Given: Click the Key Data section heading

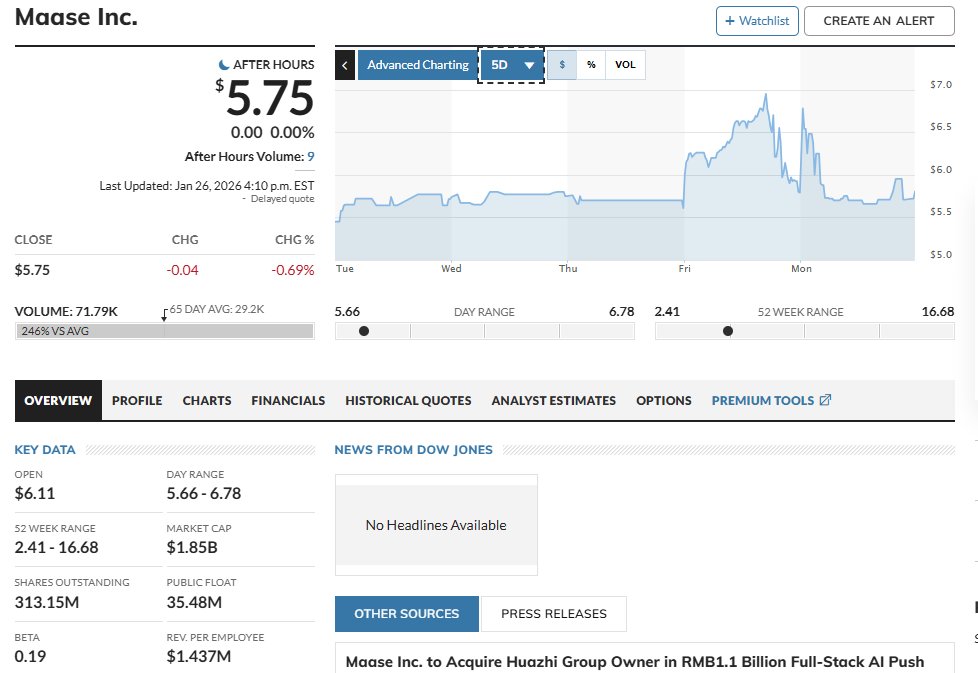Looking at the screenshot, I should (x=45, y=450).
